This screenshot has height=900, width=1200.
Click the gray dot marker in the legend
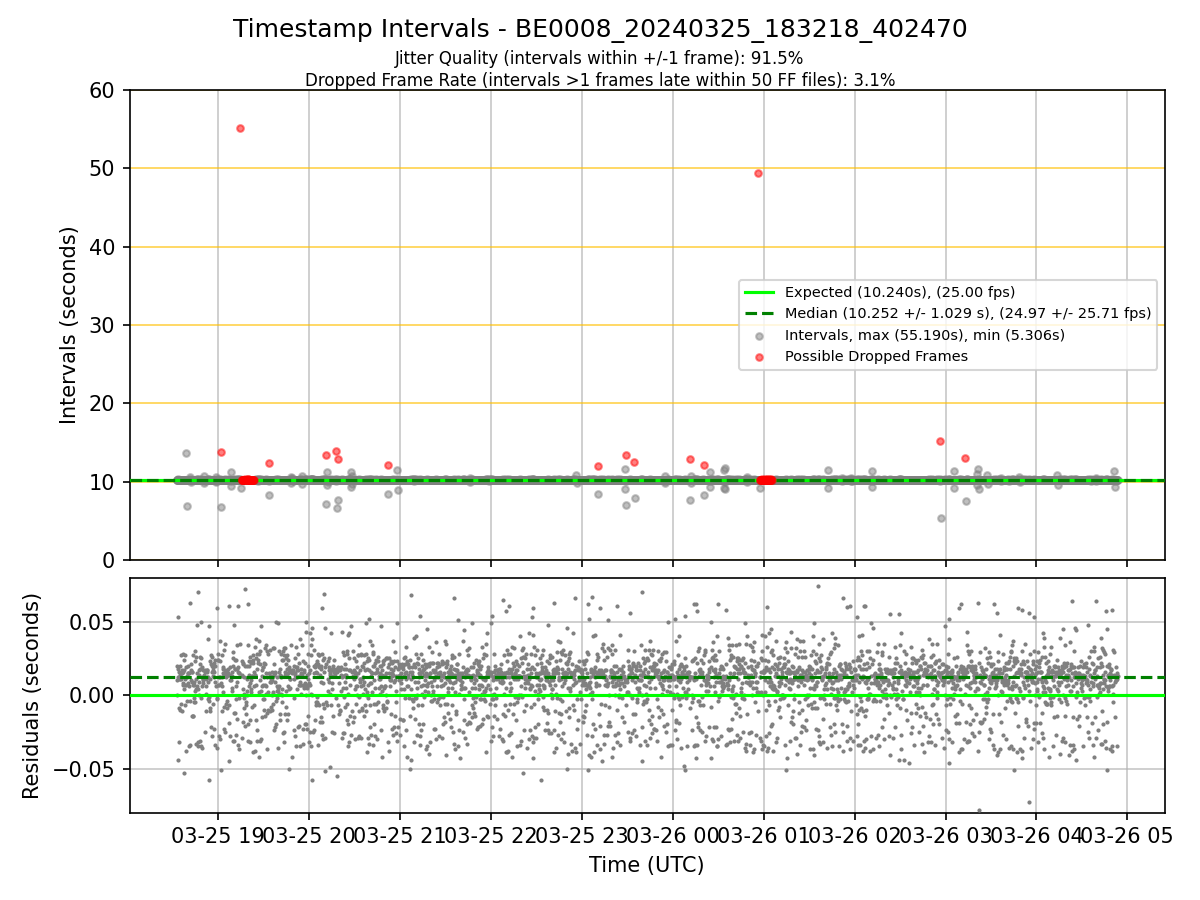point(760,335)
